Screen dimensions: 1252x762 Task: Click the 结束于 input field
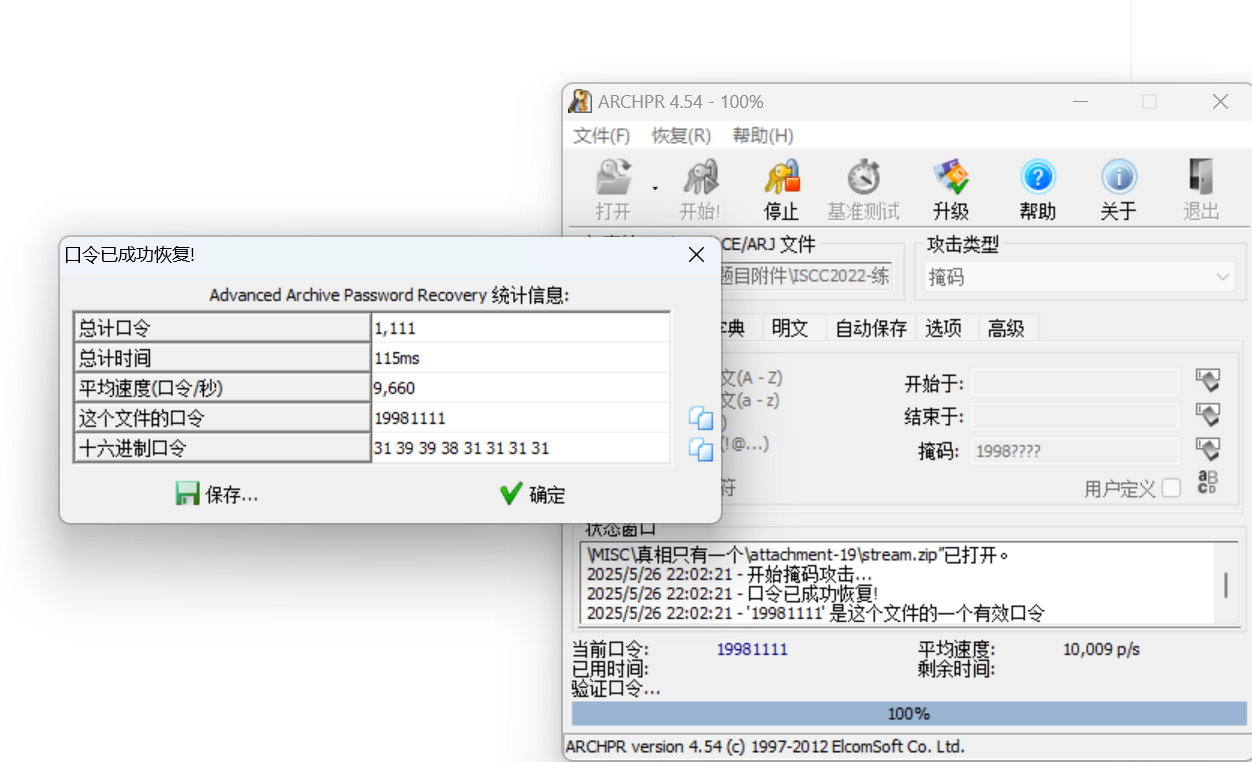(x=1075, y=416)
